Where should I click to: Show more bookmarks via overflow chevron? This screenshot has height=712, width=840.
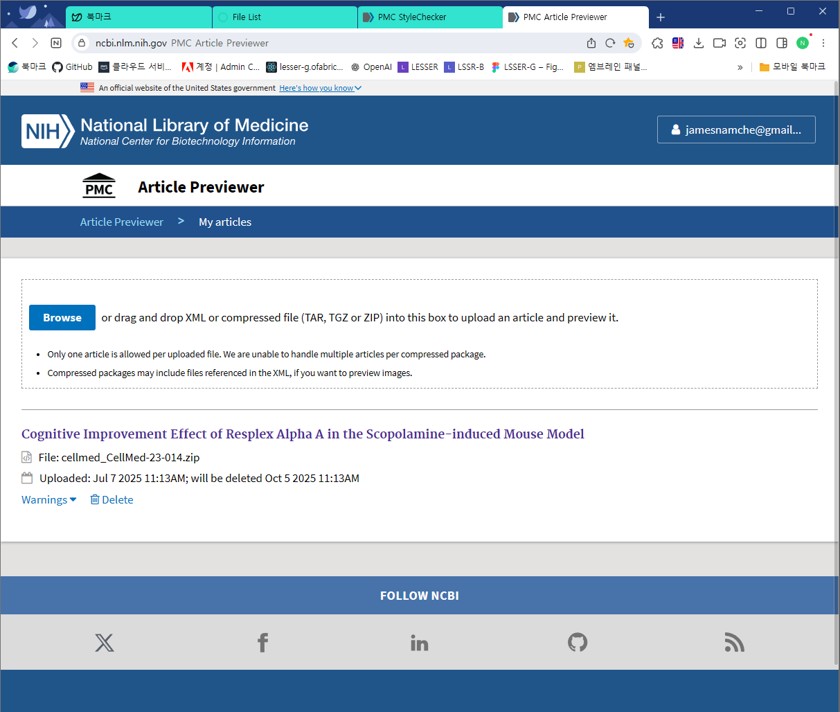pyautogui.click(x=740, y=67)
